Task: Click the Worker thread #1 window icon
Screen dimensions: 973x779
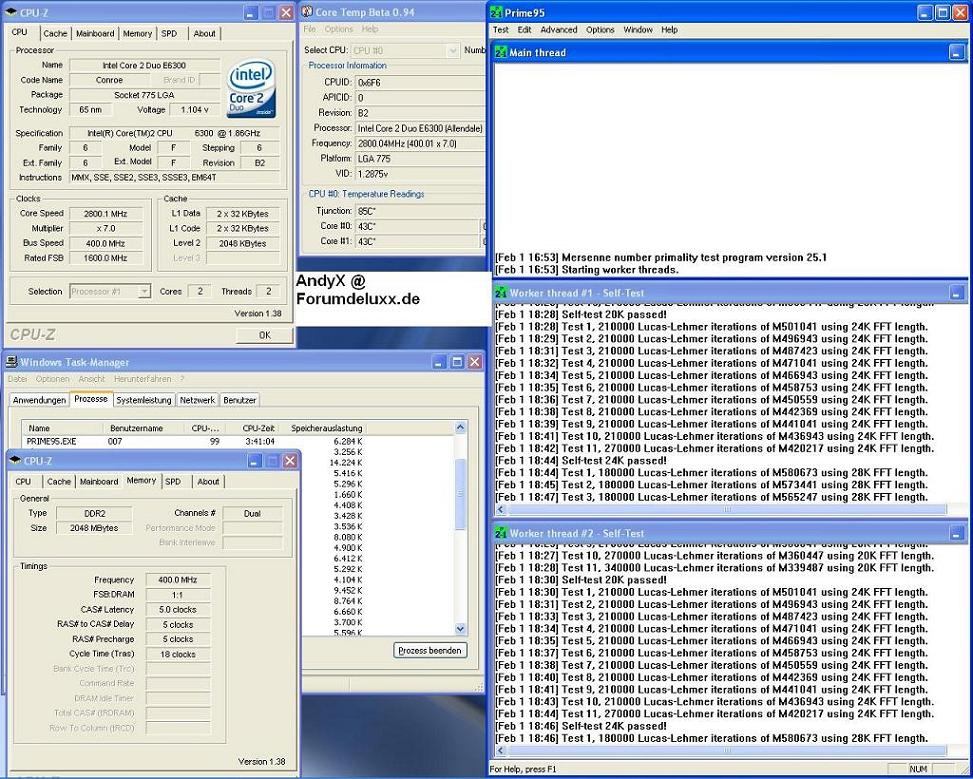Action: point(500,293)
